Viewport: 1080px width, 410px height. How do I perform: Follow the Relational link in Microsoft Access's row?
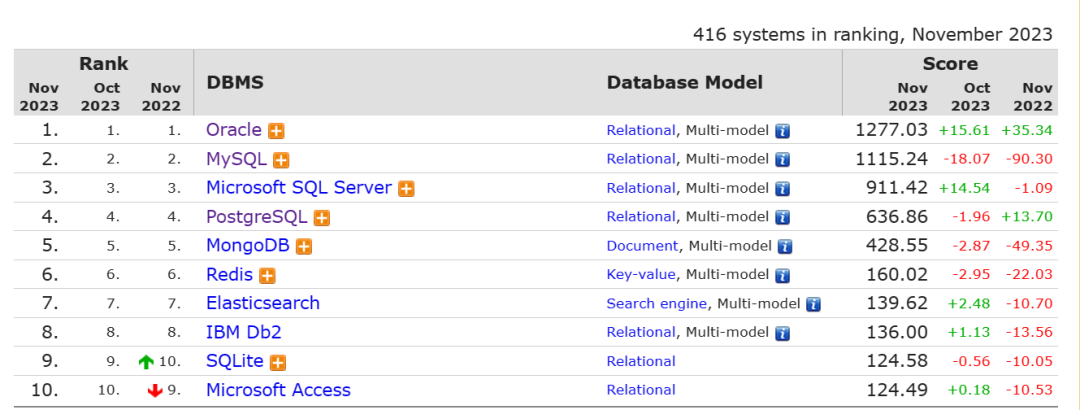click(x=641, y=391)
